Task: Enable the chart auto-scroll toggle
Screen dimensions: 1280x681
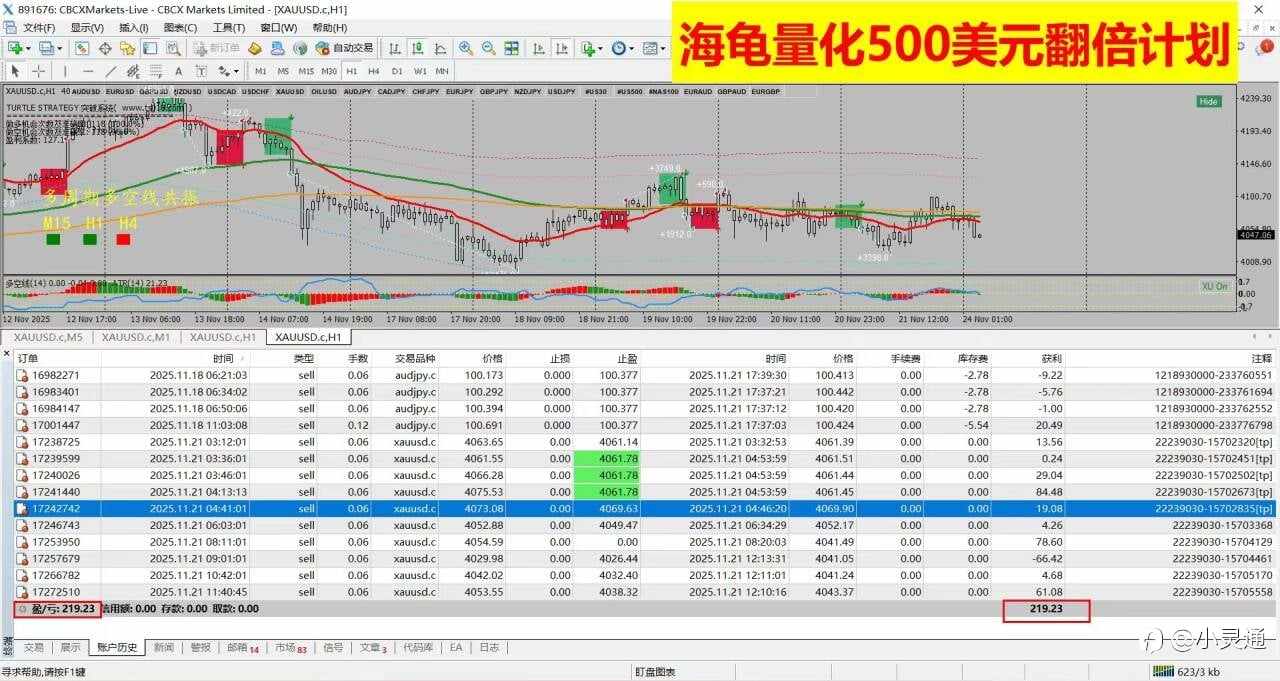Action: click(540, 48)
